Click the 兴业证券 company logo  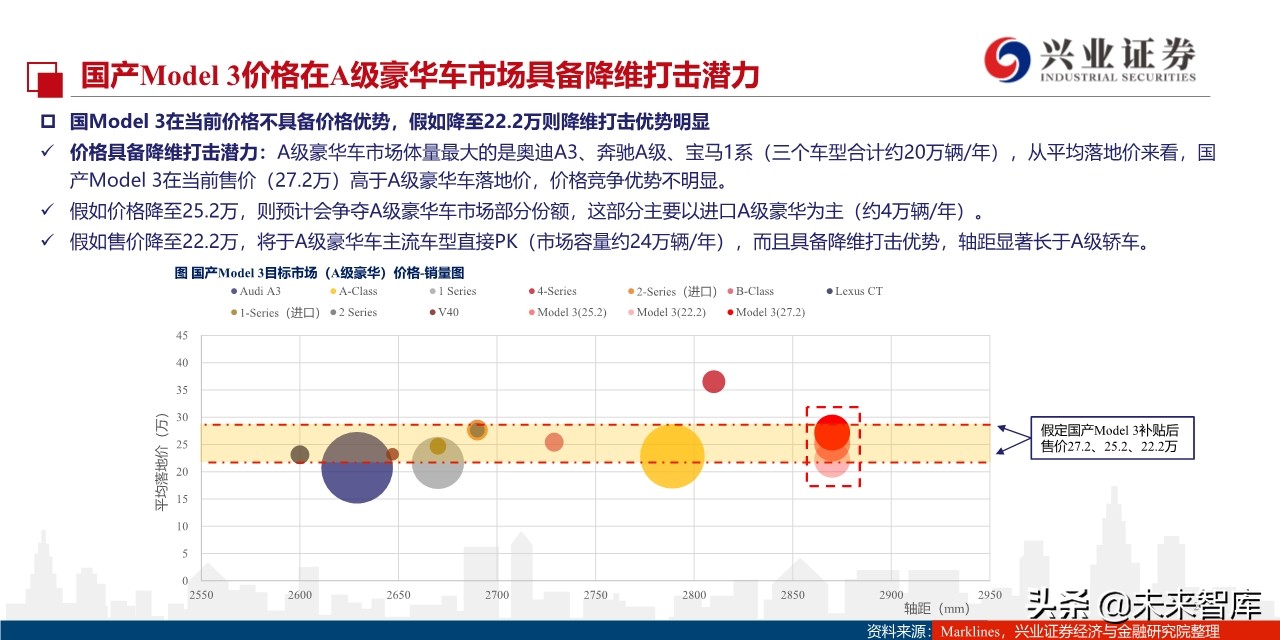point(1090,60)
